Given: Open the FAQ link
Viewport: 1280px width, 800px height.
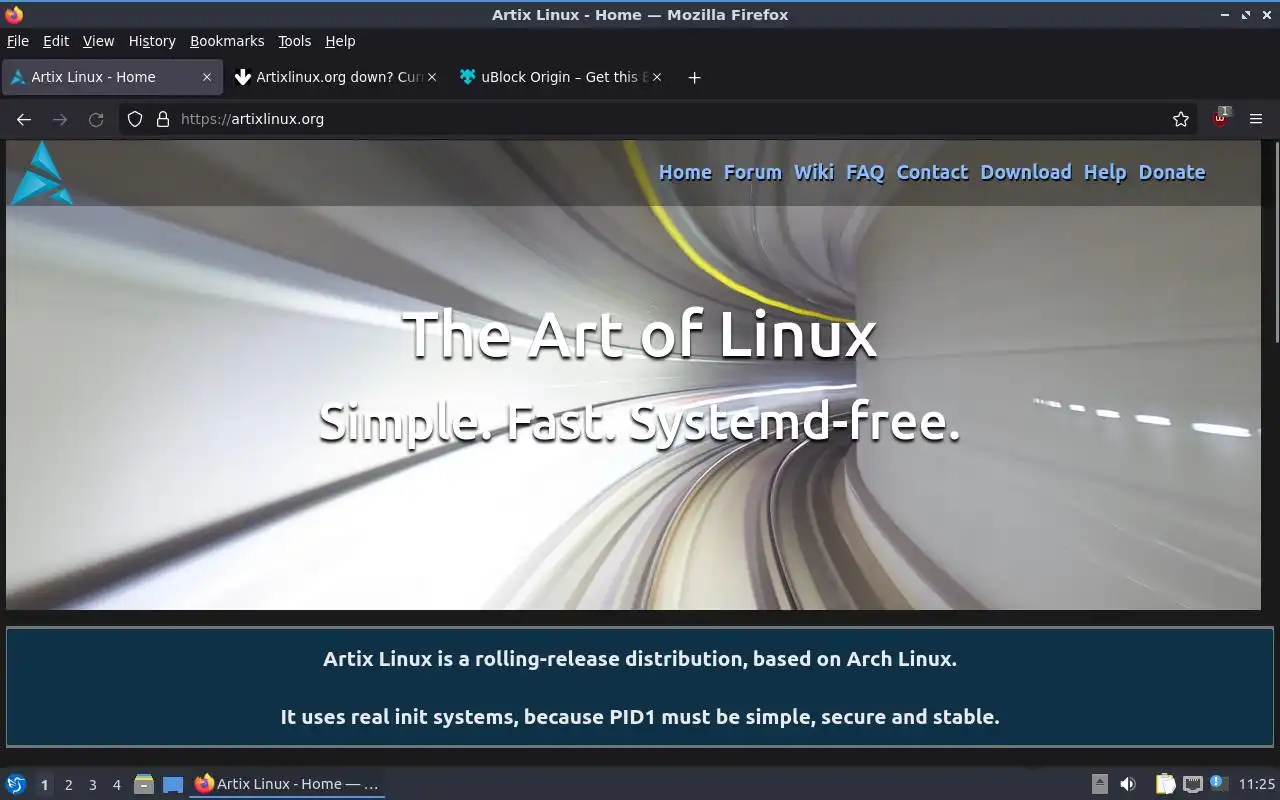Looking at the screenshot, I should pos(865,172).
